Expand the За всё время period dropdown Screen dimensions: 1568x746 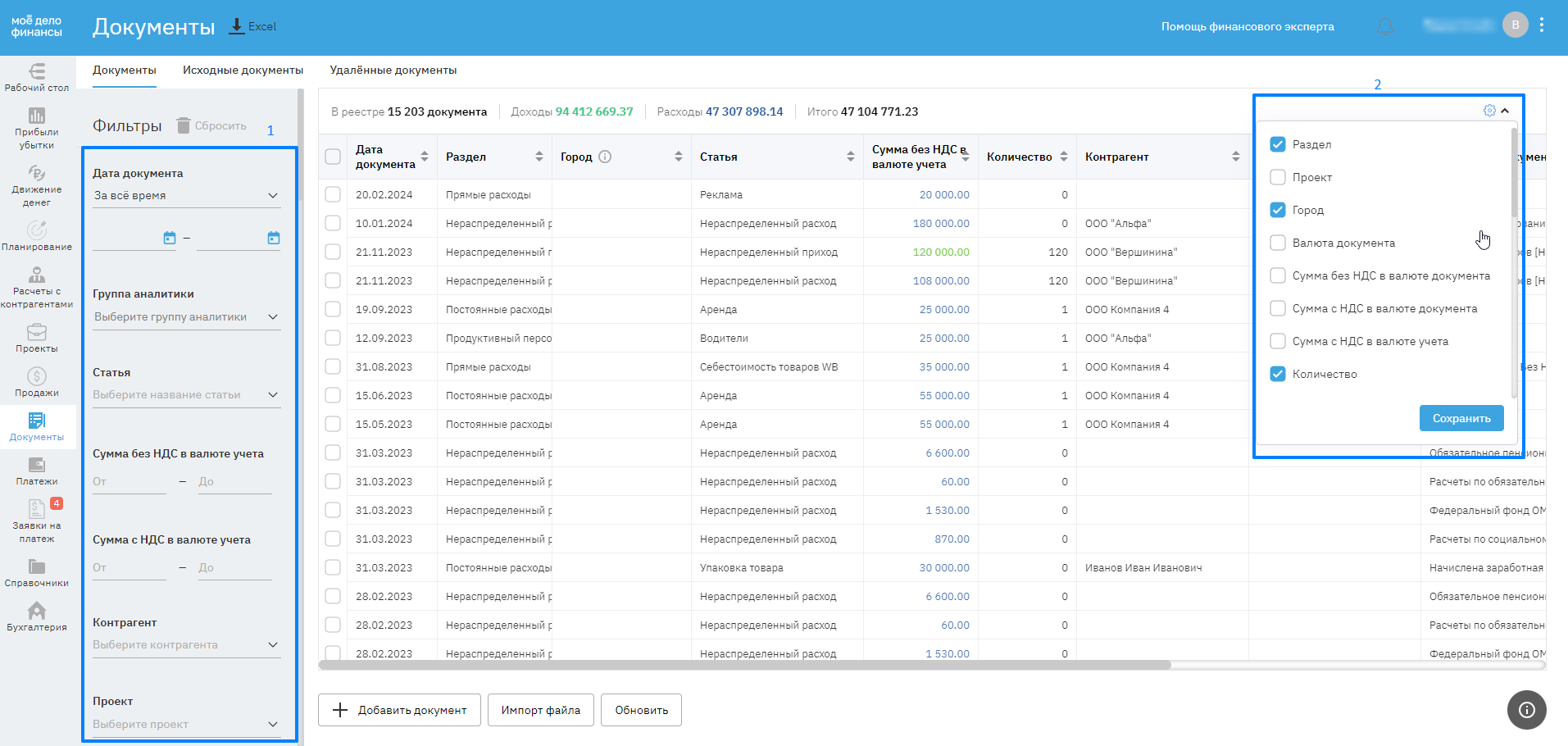coord(187,196)
